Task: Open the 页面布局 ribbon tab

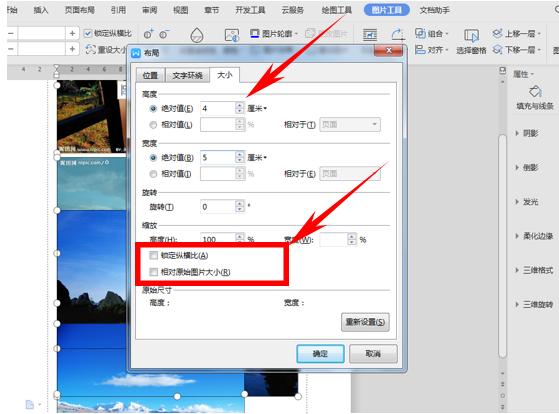Action: click(80, 10)
